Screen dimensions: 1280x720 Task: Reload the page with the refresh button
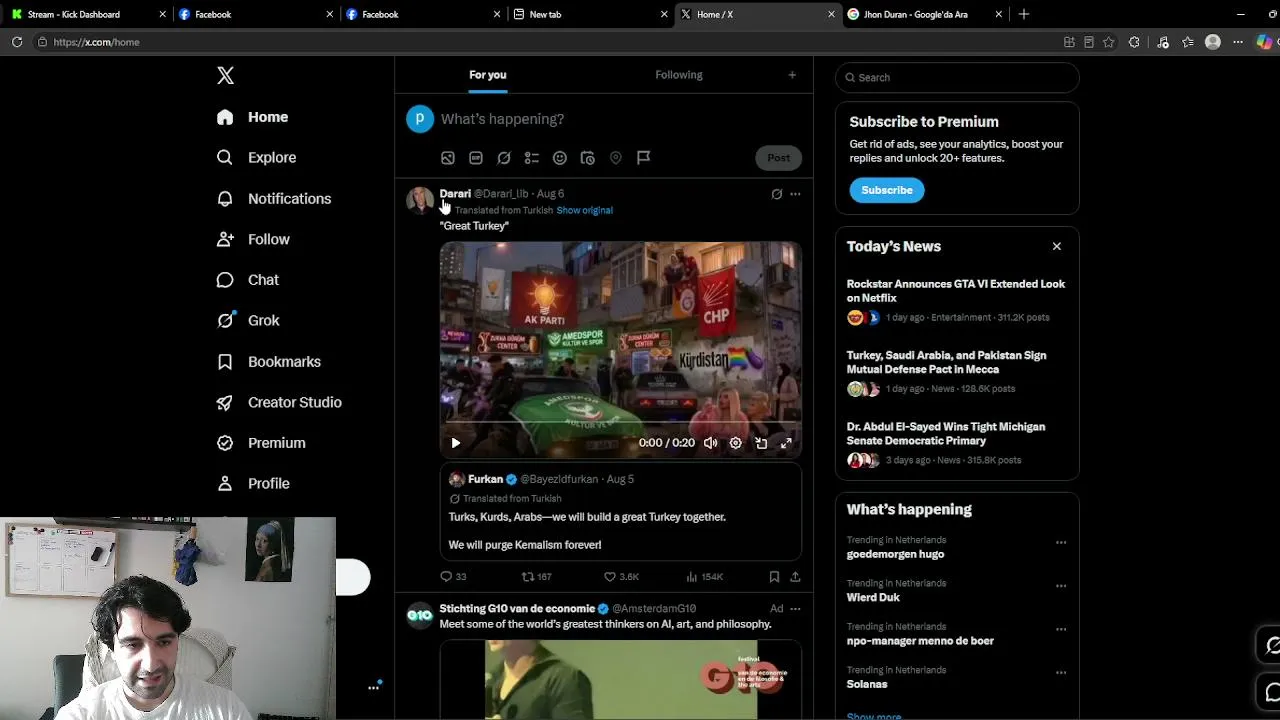pyautogui.click(x=17, y=42)
